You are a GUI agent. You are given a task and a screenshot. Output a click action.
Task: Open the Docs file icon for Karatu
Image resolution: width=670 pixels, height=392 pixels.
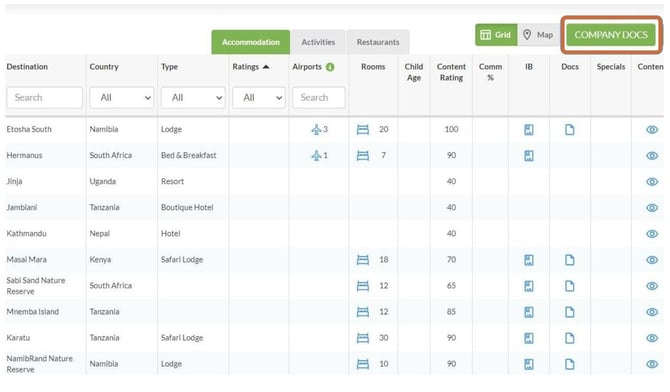[570, 338]
